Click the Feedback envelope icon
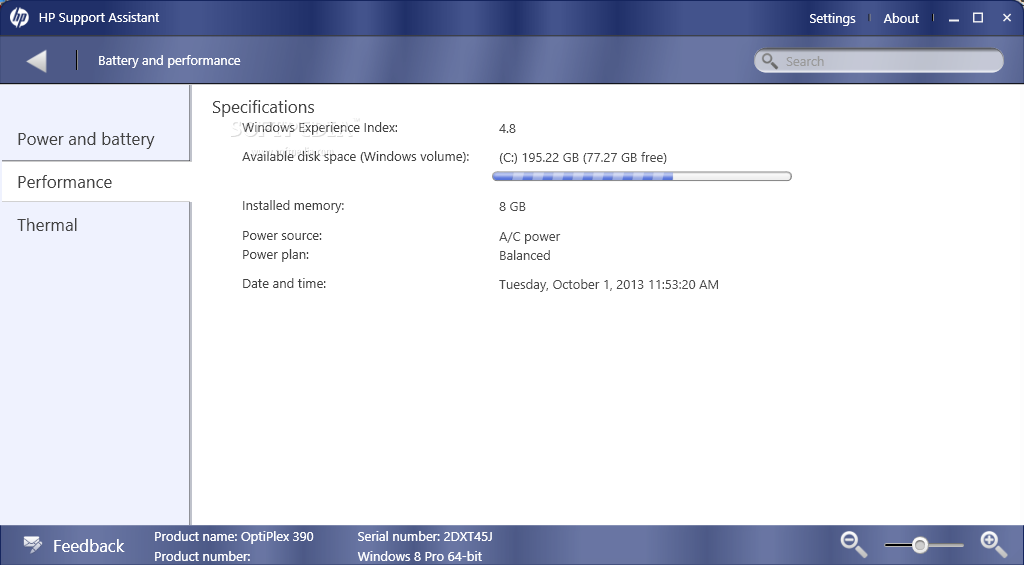 33,544
